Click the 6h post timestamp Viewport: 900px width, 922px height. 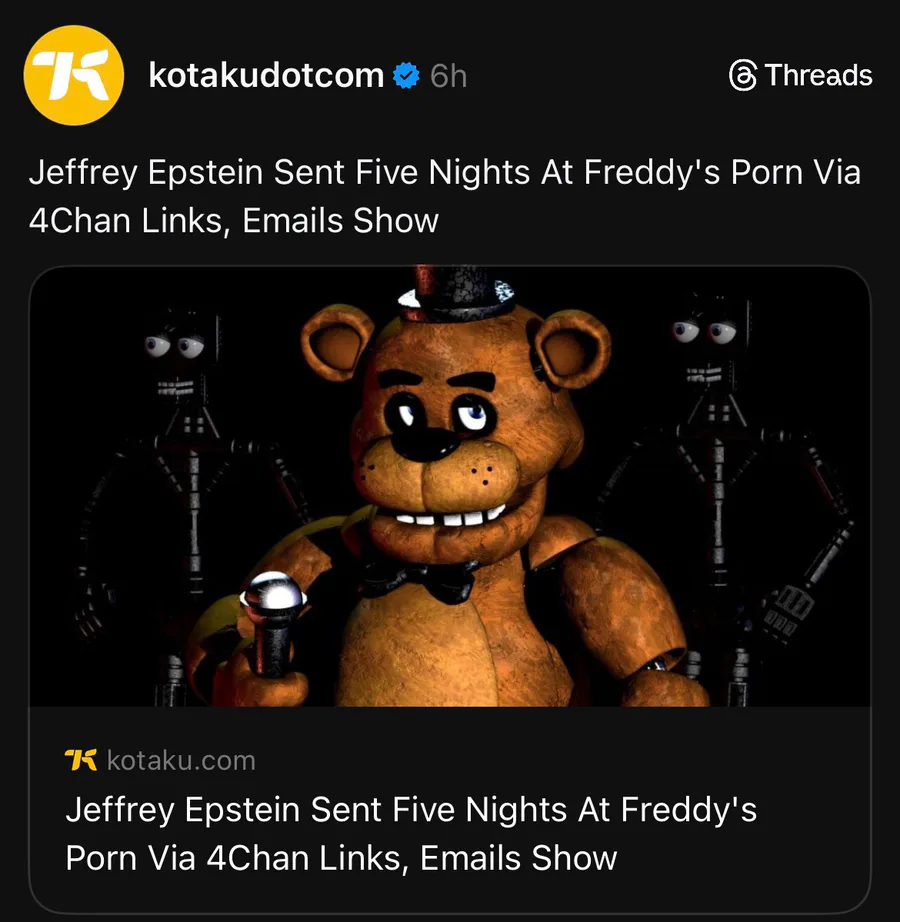pos(449,76)
